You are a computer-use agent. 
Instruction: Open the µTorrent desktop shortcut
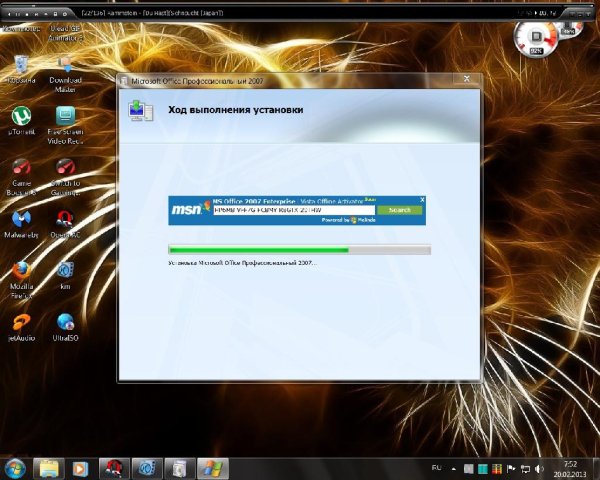(21, 120)
